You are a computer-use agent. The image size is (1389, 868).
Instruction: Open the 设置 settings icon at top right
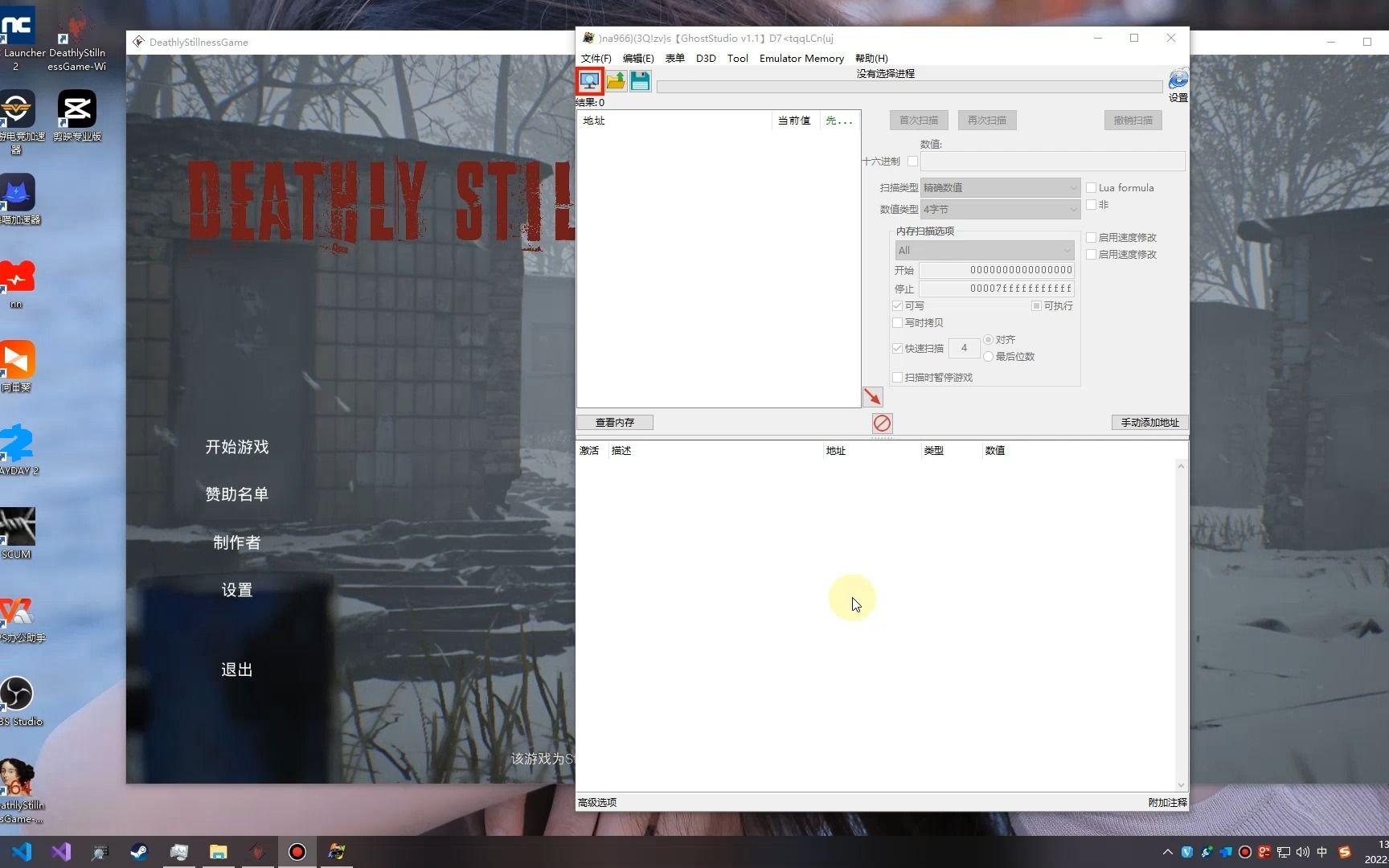(1178, 85)
